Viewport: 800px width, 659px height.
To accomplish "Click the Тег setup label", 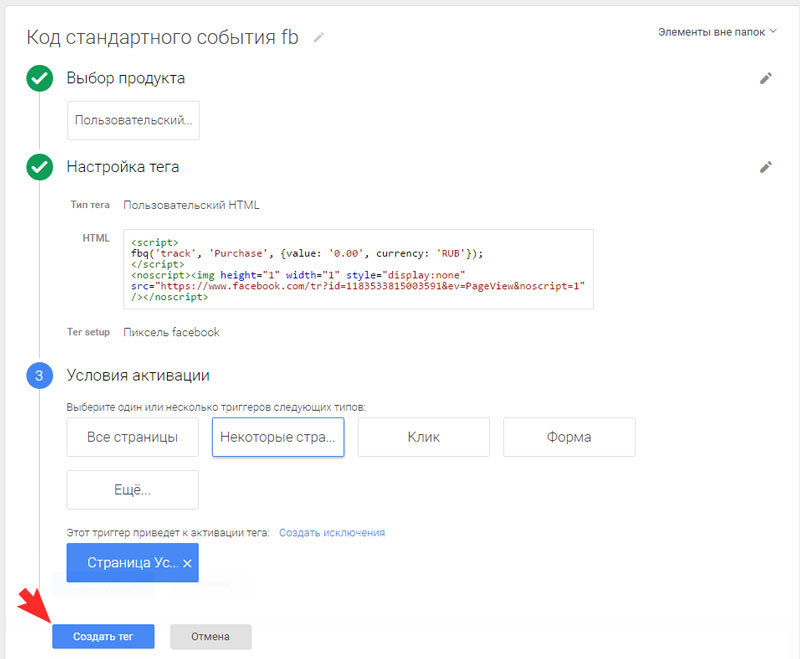I will click(89, 332).
